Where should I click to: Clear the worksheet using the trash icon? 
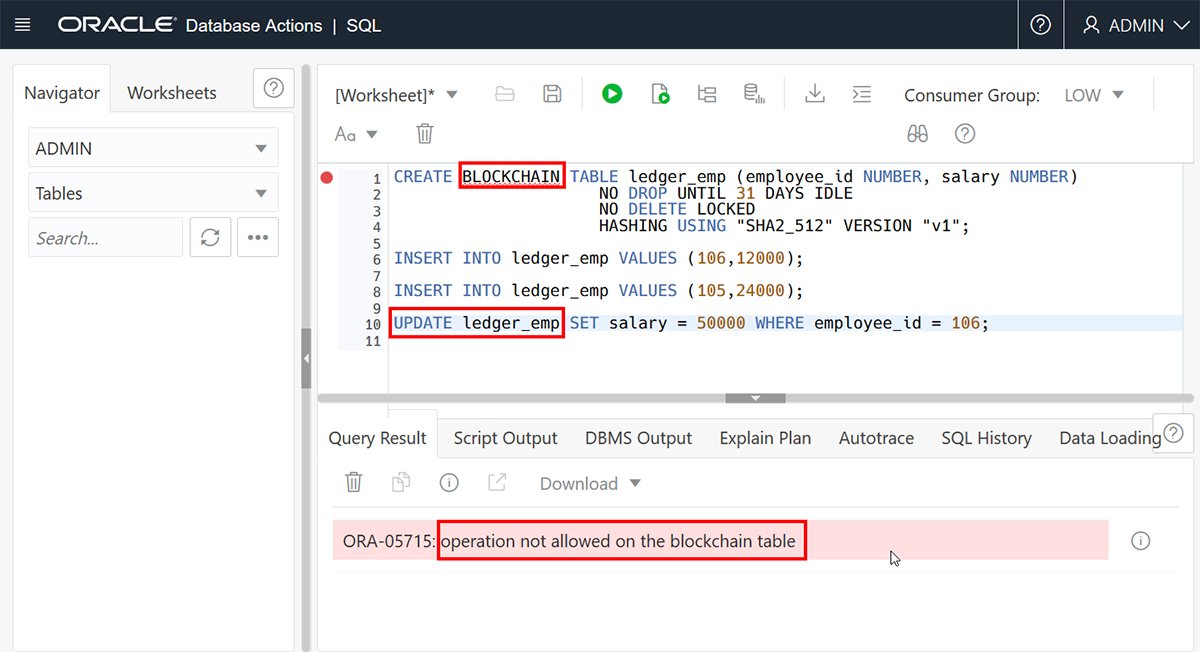(x=424, y=133)
